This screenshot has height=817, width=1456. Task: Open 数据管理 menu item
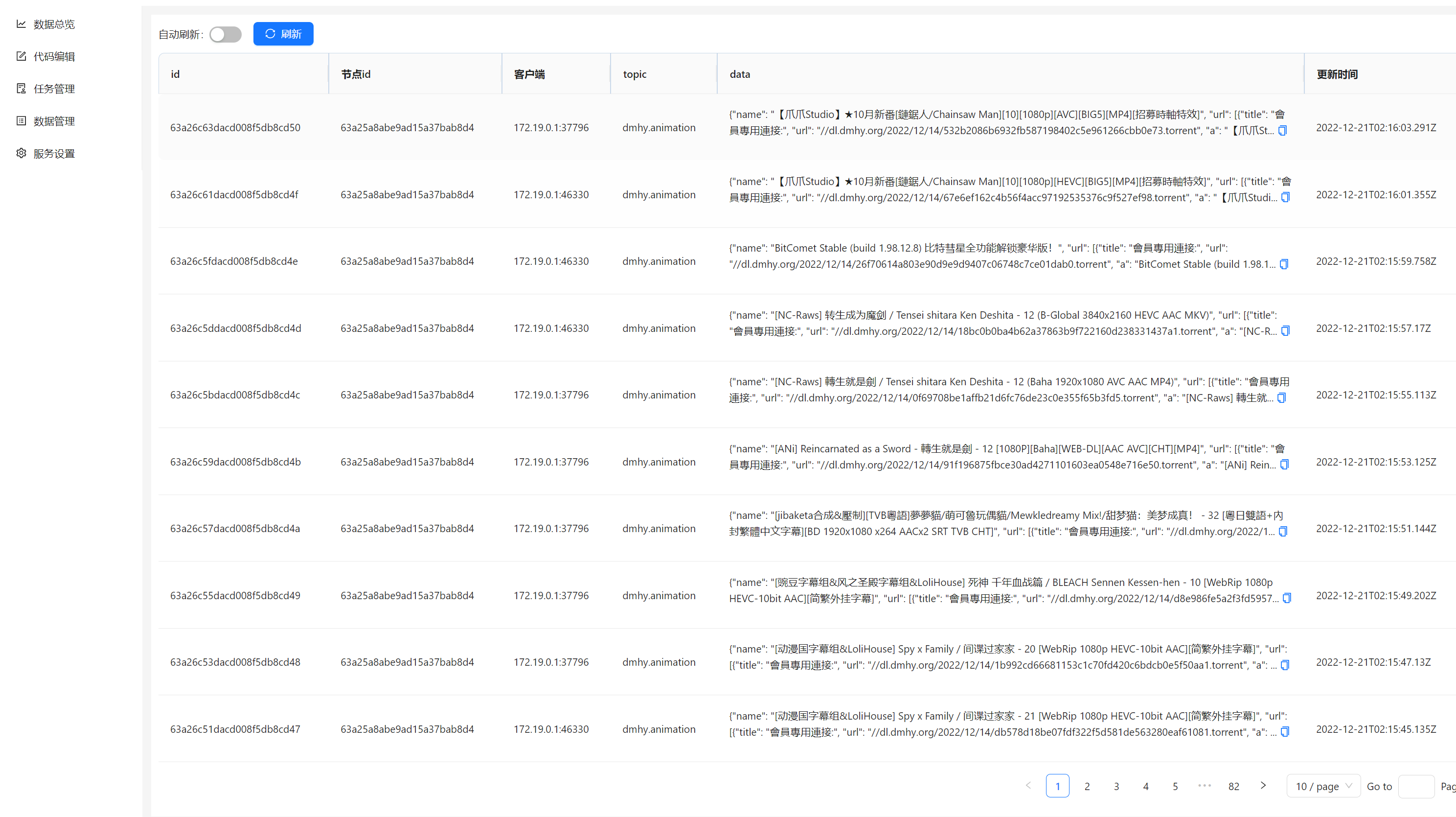click(x=54, y=121)
